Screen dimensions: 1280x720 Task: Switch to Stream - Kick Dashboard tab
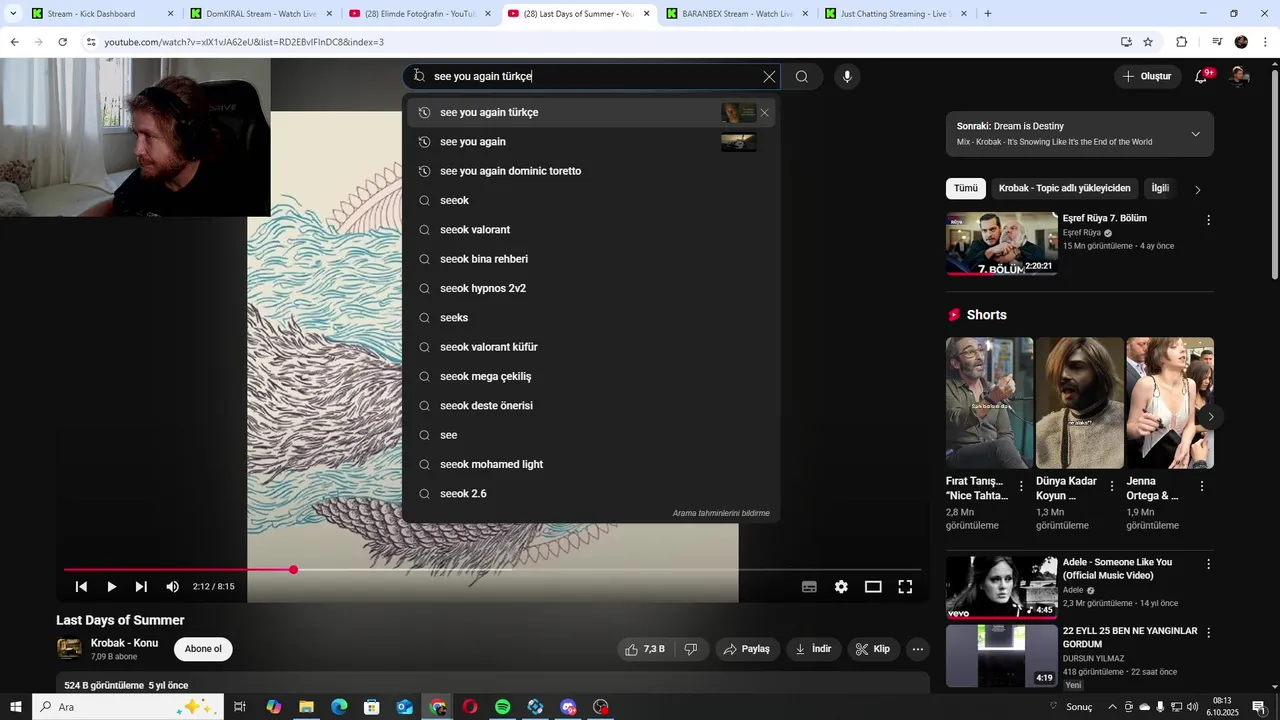click(103, 14)
